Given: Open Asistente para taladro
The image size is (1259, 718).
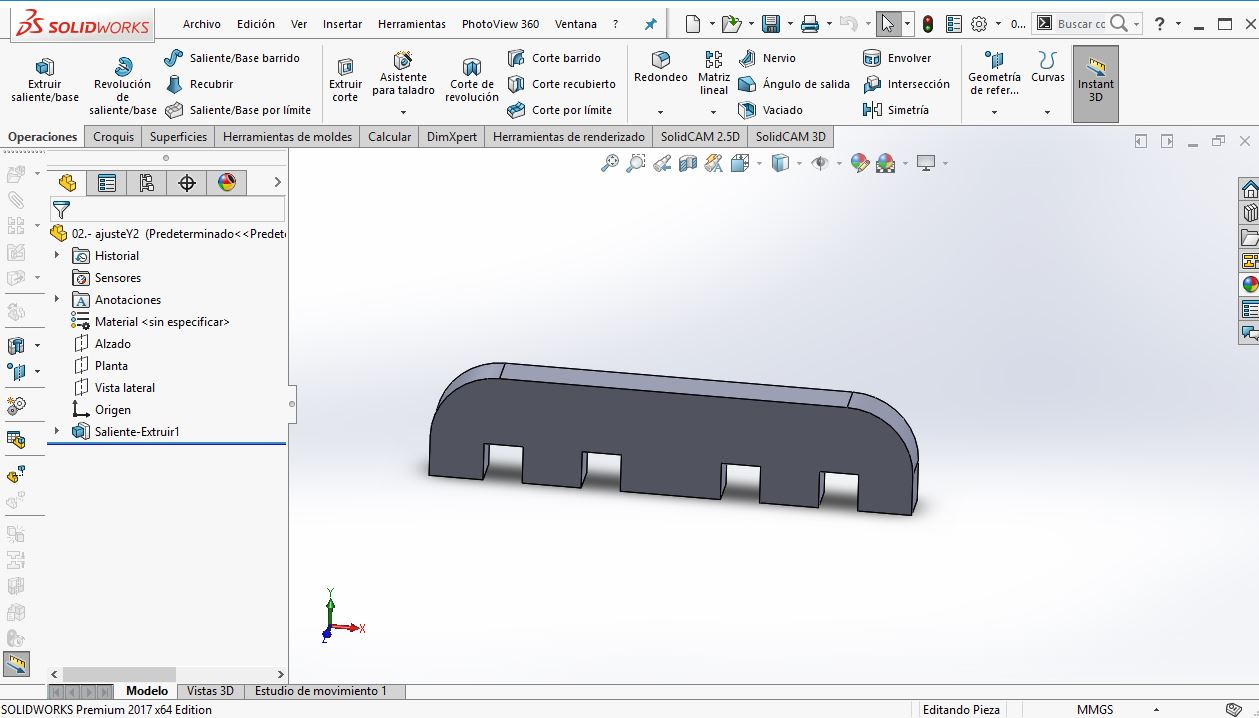Looking at the screenshot, I should click(403, 74).
